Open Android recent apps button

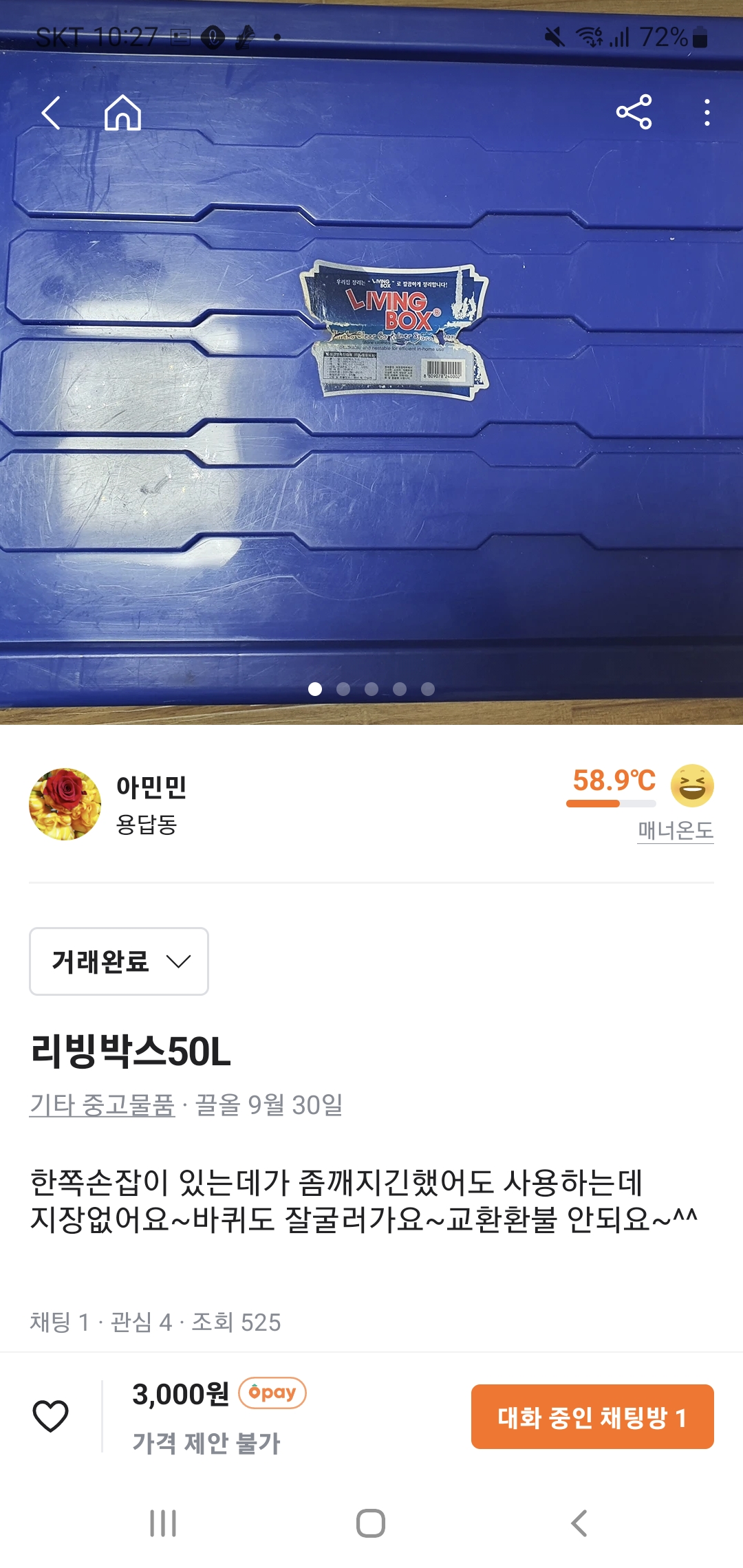coord(163,1523)
